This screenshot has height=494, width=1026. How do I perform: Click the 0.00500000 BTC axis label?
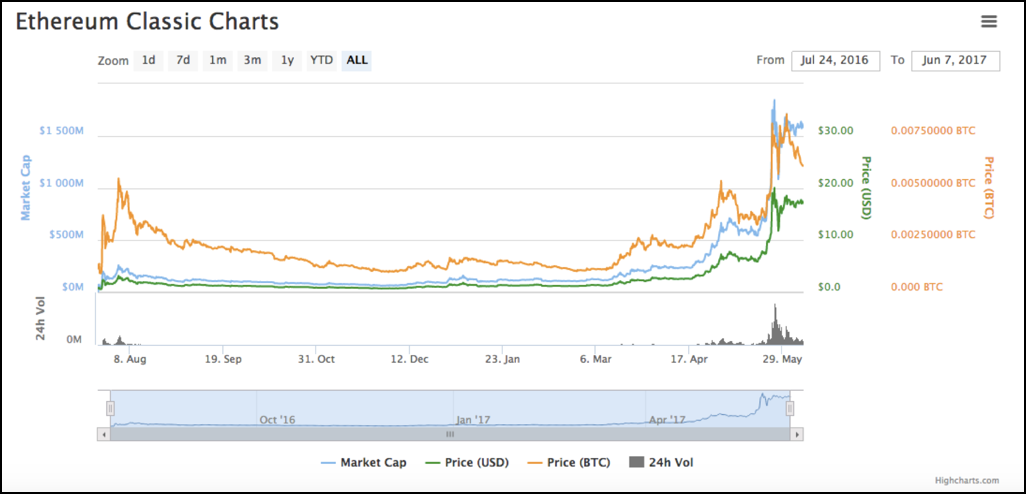click(x=933, y=183)
